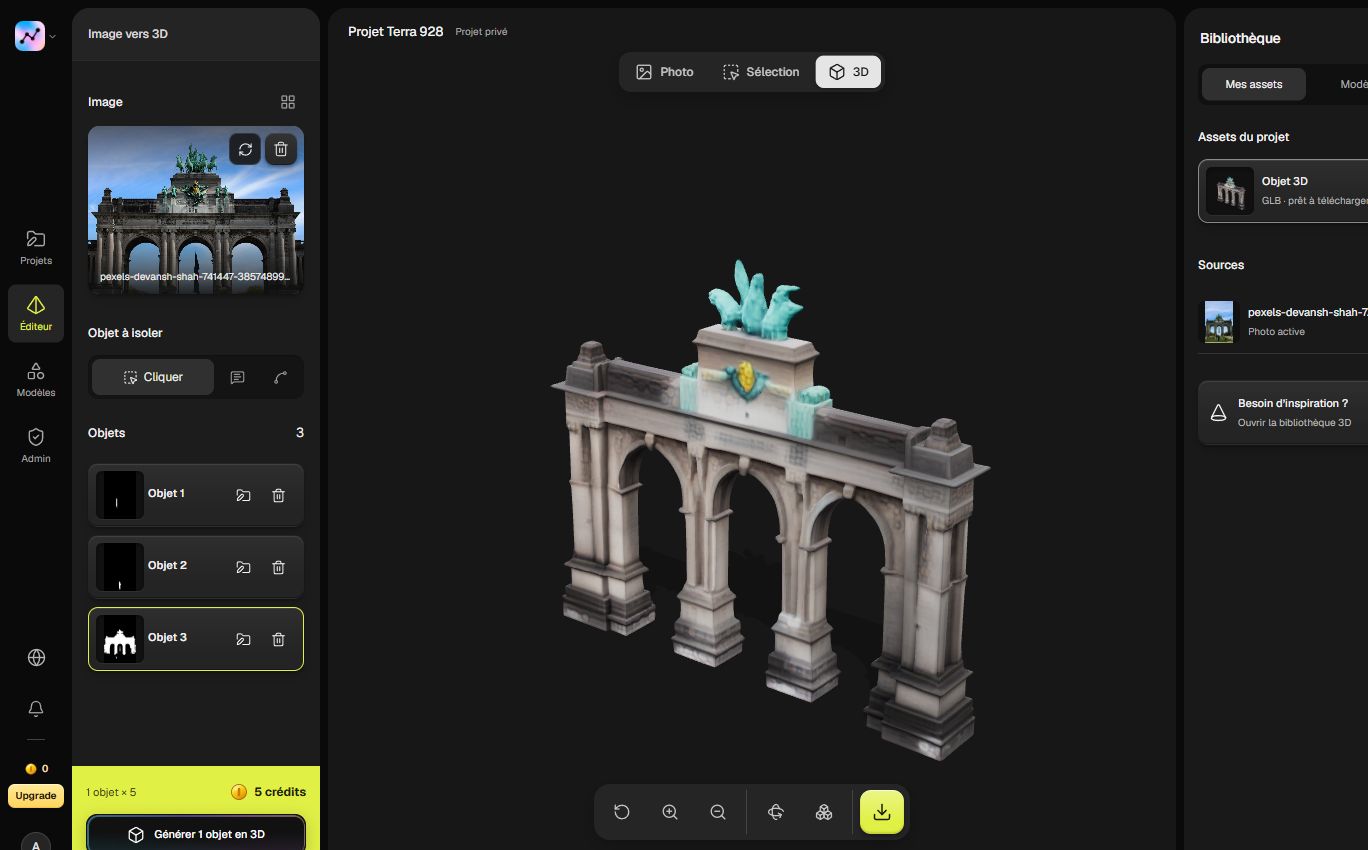Screen dimensions: 1368x850
Task: Open the notifications bell
Action: coord(36,708)
